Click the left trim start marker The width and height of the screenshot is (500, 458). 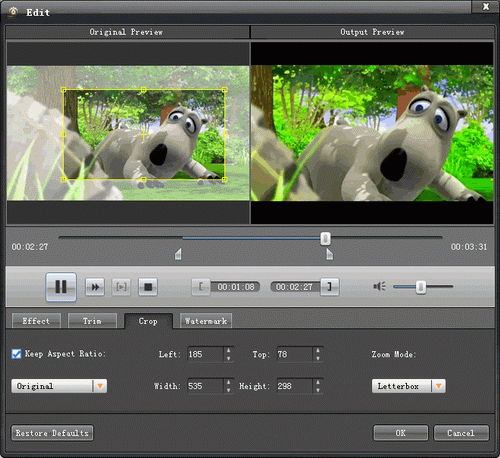pos(178,254)
